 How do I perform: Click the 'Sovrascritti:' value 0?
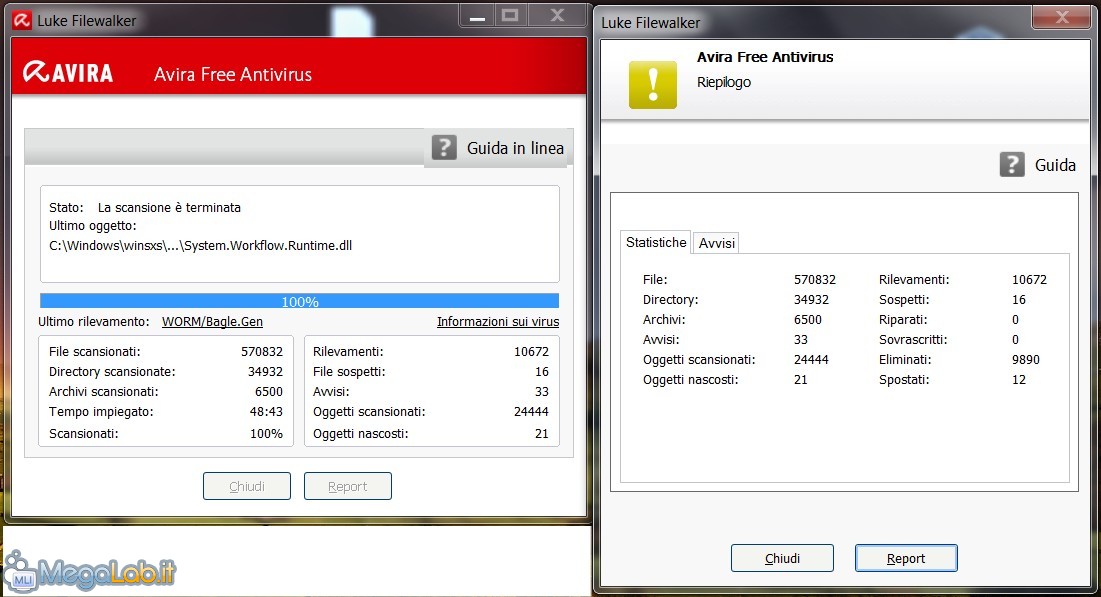1015,340
